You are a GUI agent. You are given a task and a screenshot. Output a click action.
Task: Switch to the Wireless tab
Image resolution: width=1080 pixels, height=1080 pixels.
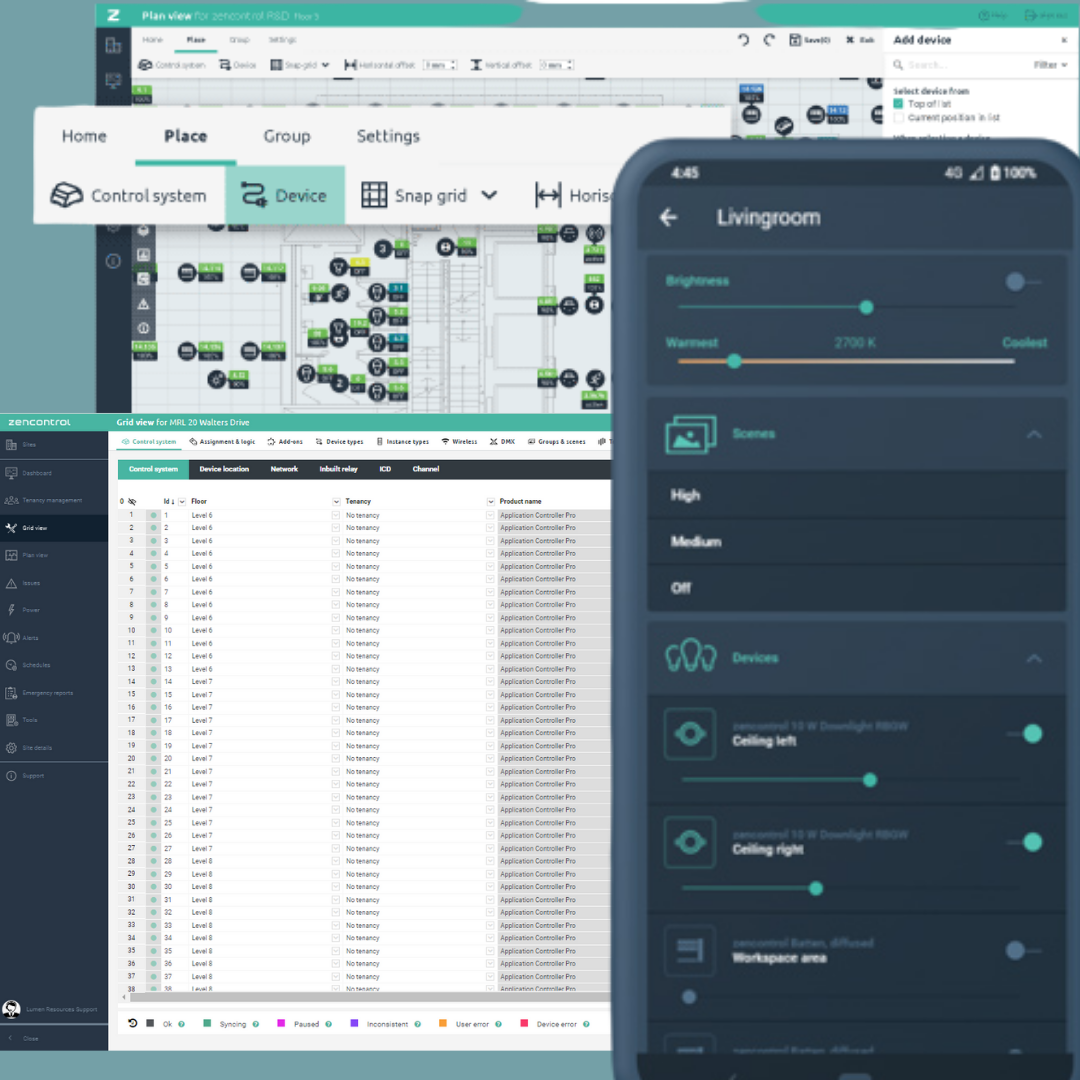tap(459, 442)
